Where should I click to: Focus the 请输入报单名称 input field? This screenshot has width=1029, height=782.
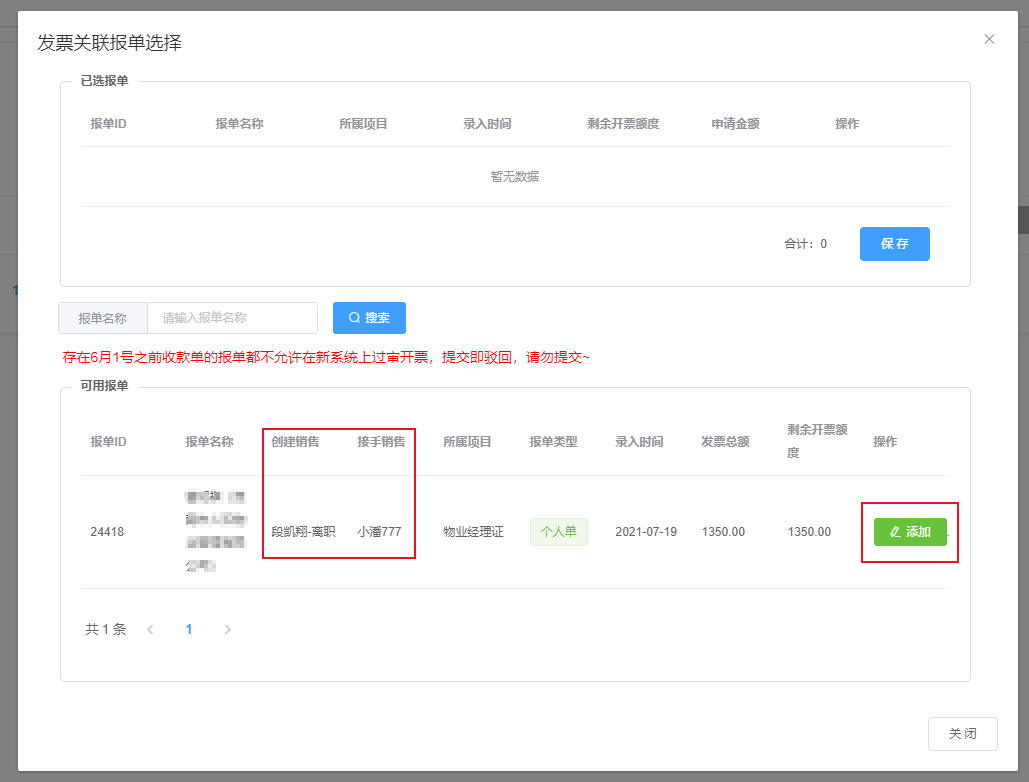point(232,318)
